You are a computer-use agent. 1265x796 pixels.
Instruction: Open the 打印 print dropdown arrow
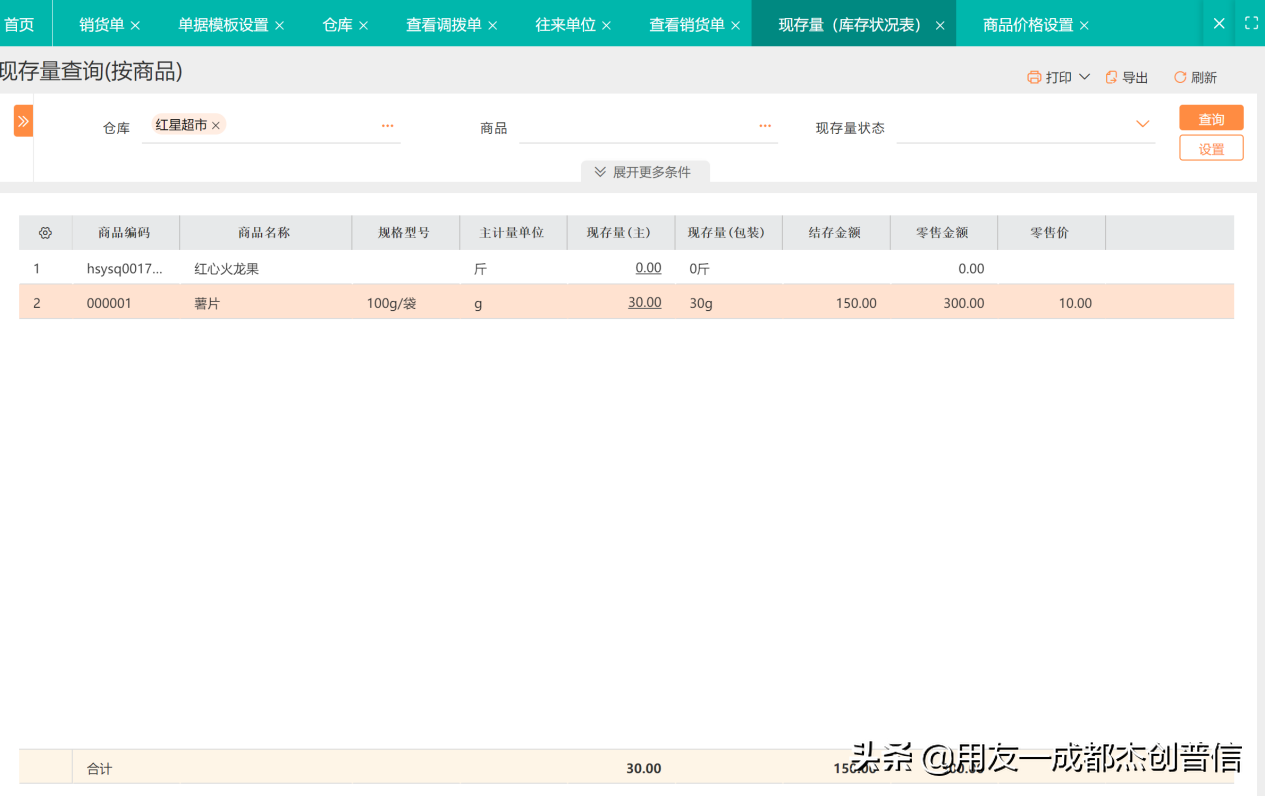pyautogui.click(x=1083, y=76)
